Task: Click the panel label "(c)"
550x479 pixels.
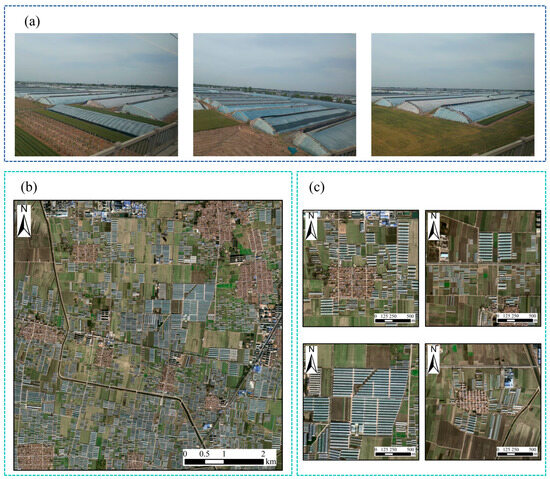Action: pyautogui.click(x=317, y=187)
